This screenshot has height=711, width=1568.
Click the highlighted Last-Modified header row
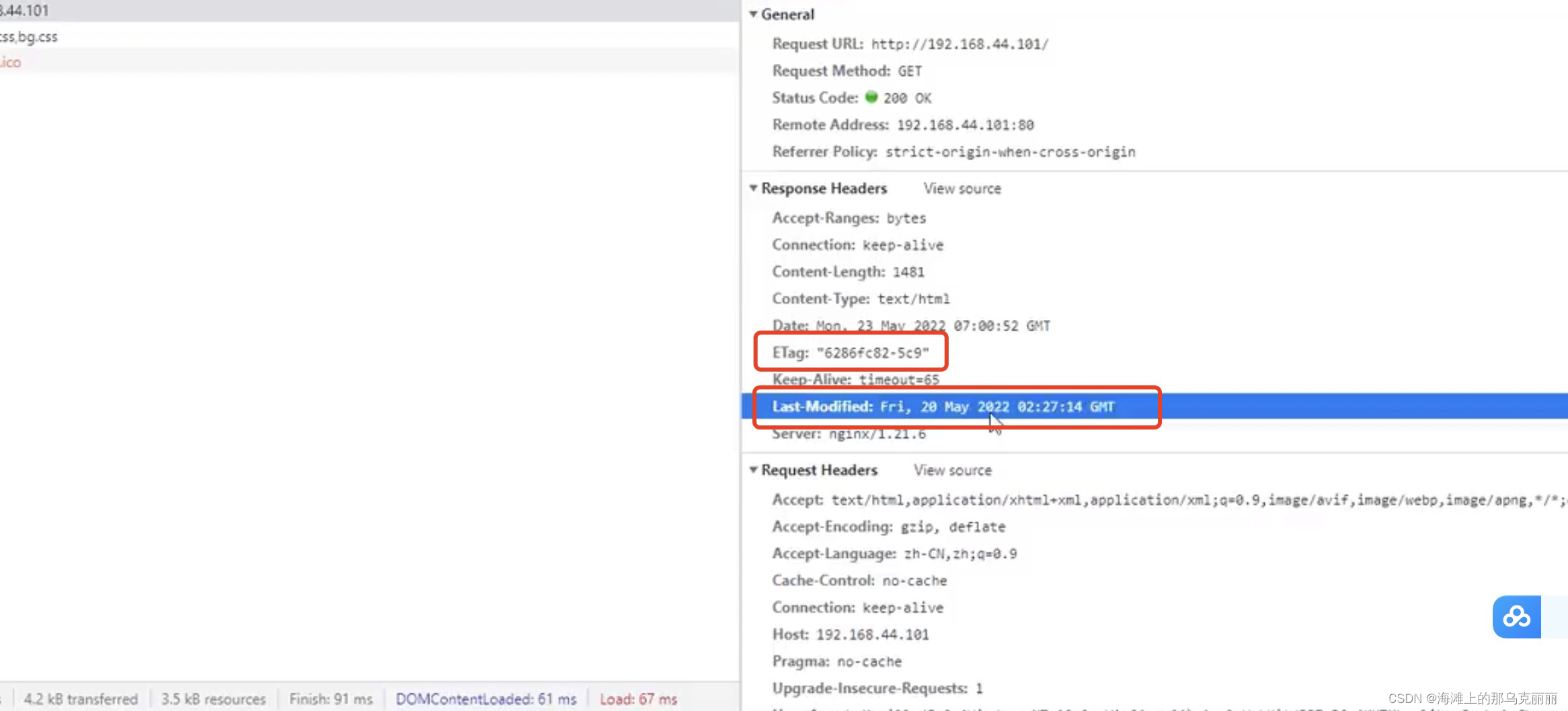[x=941, y=406]
